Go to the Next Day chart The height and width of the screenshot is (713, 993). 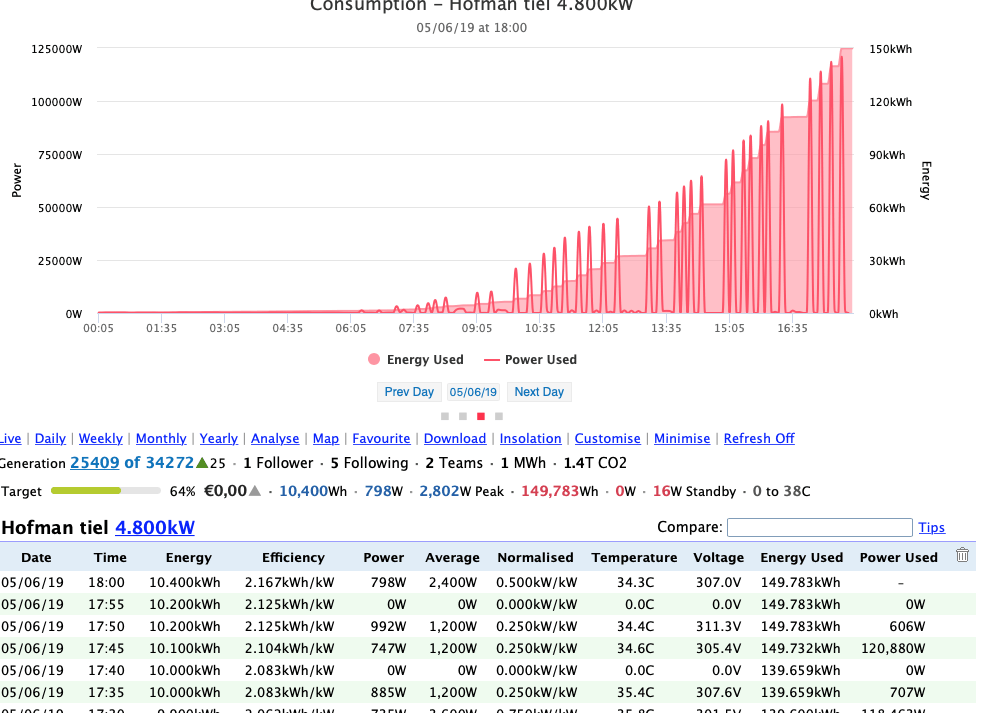pyautogui.click(x=539, y=392)
